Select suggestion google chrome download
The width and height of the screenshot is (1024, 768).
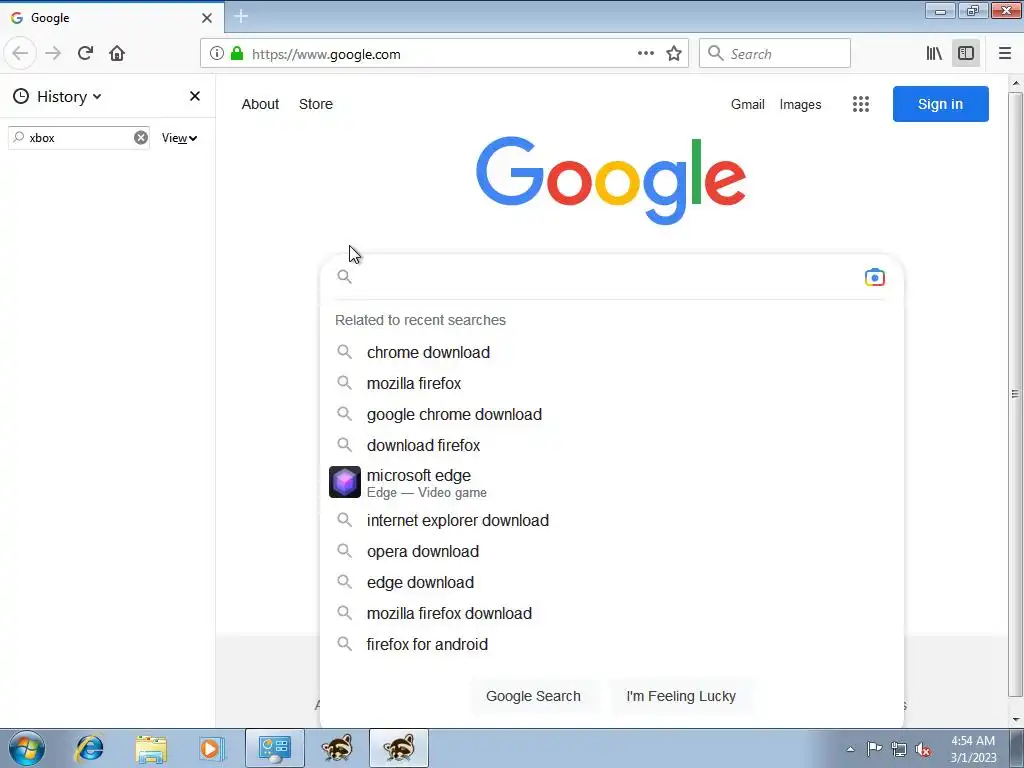click(611, 414)
